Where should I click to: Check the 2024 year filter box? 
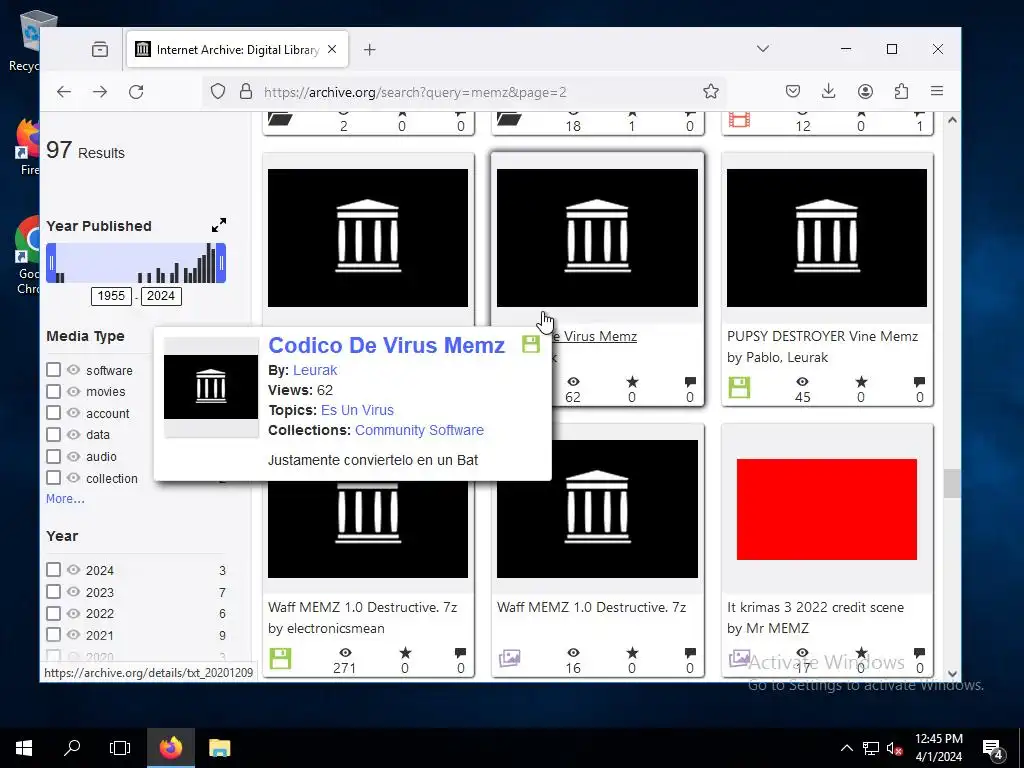[54, 570]
